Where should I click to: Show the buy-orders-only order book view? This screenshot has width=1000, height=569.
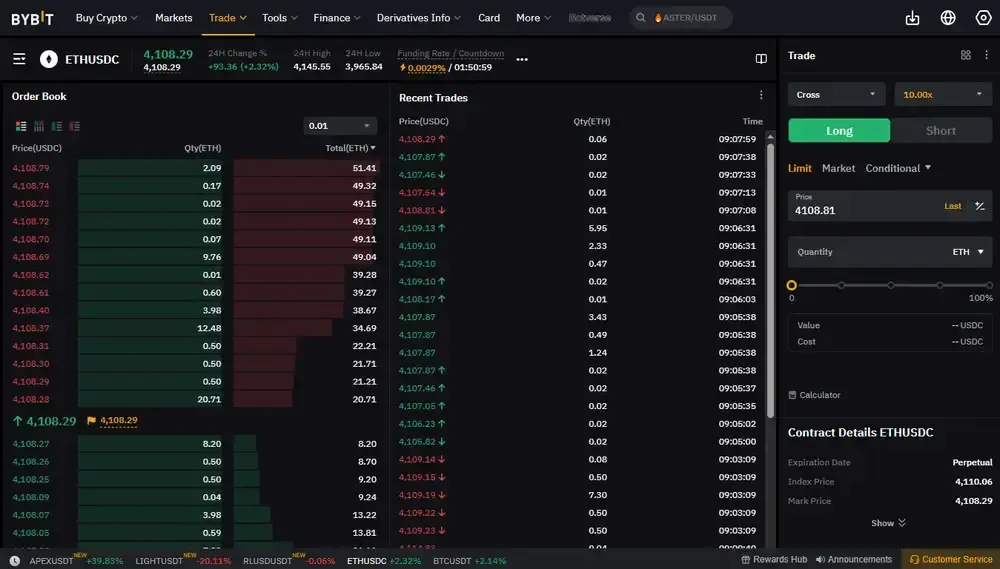tap(57, 126)
